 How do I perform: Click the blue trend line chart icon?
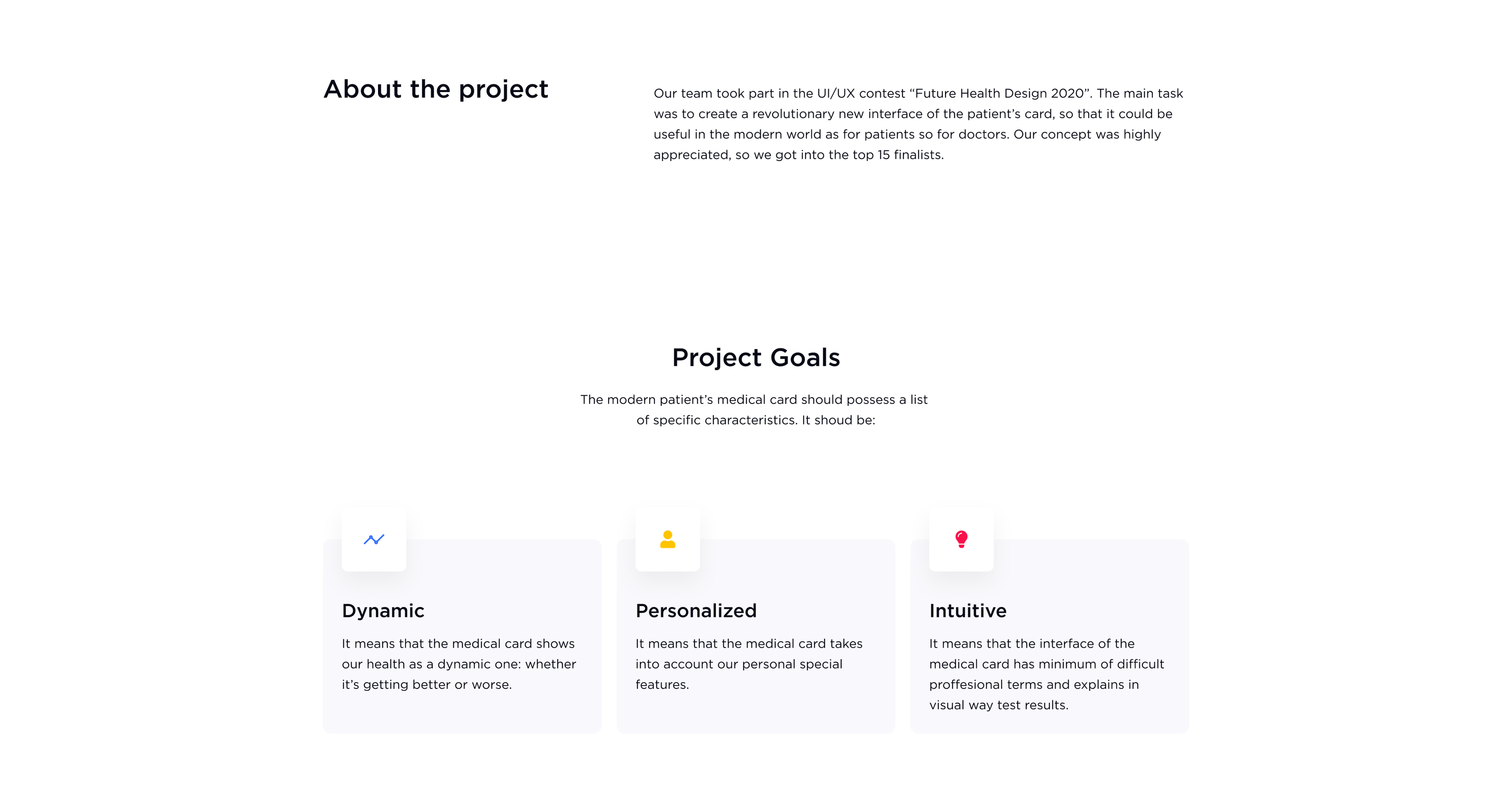coord(374,539)
